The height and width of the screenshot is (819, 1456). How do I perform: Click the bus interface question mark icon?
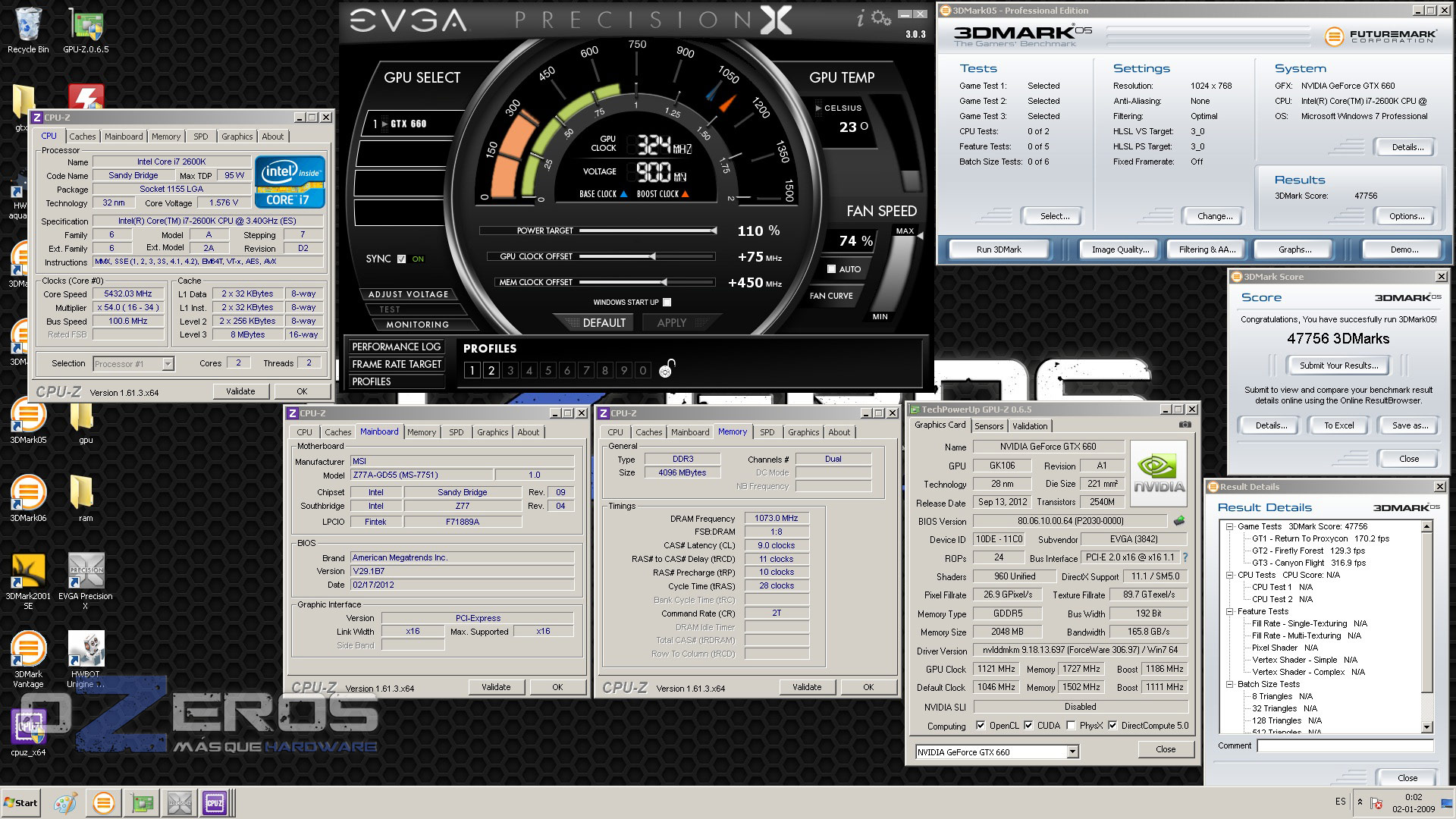[x=1185, y=558]
